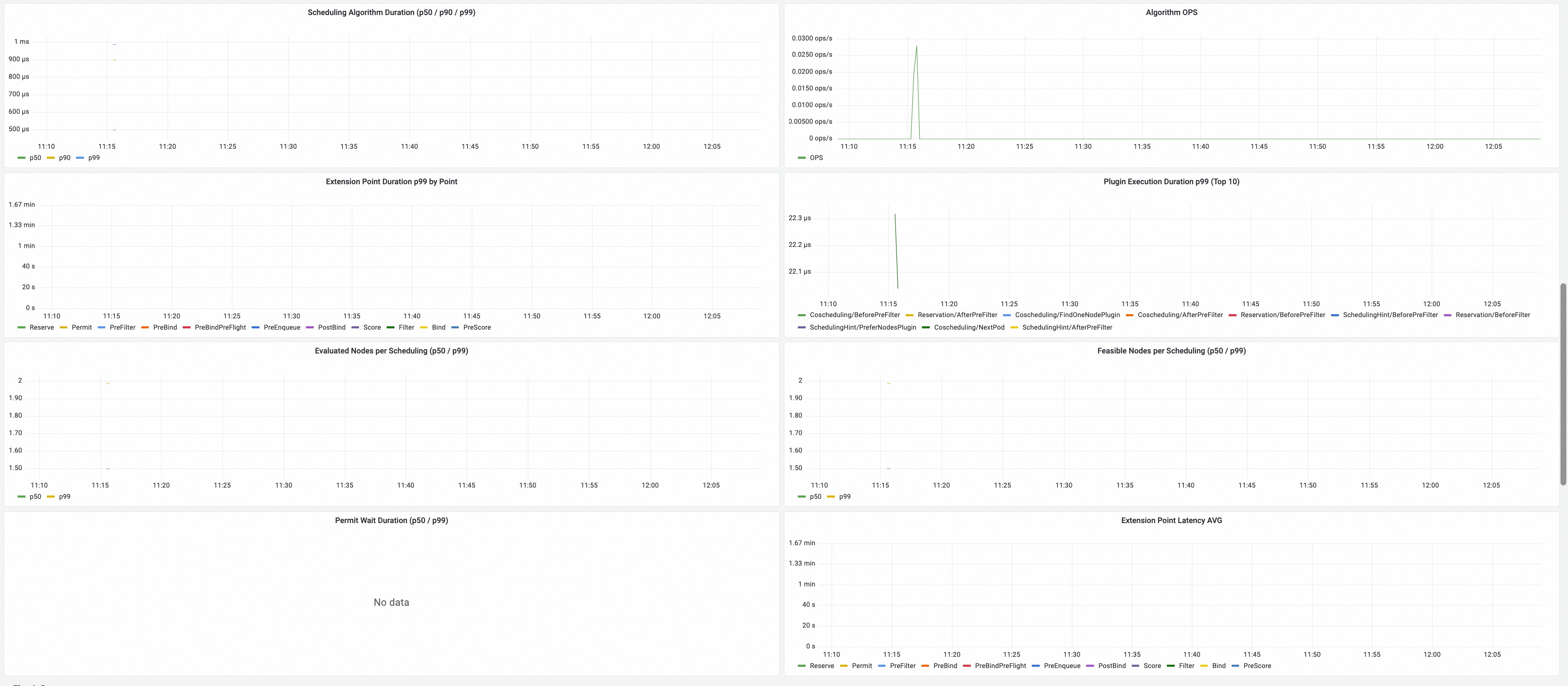Click the green p50 color swatch in the Evaluated Nodes legend
1568x686 pixels.
(22, 497)
